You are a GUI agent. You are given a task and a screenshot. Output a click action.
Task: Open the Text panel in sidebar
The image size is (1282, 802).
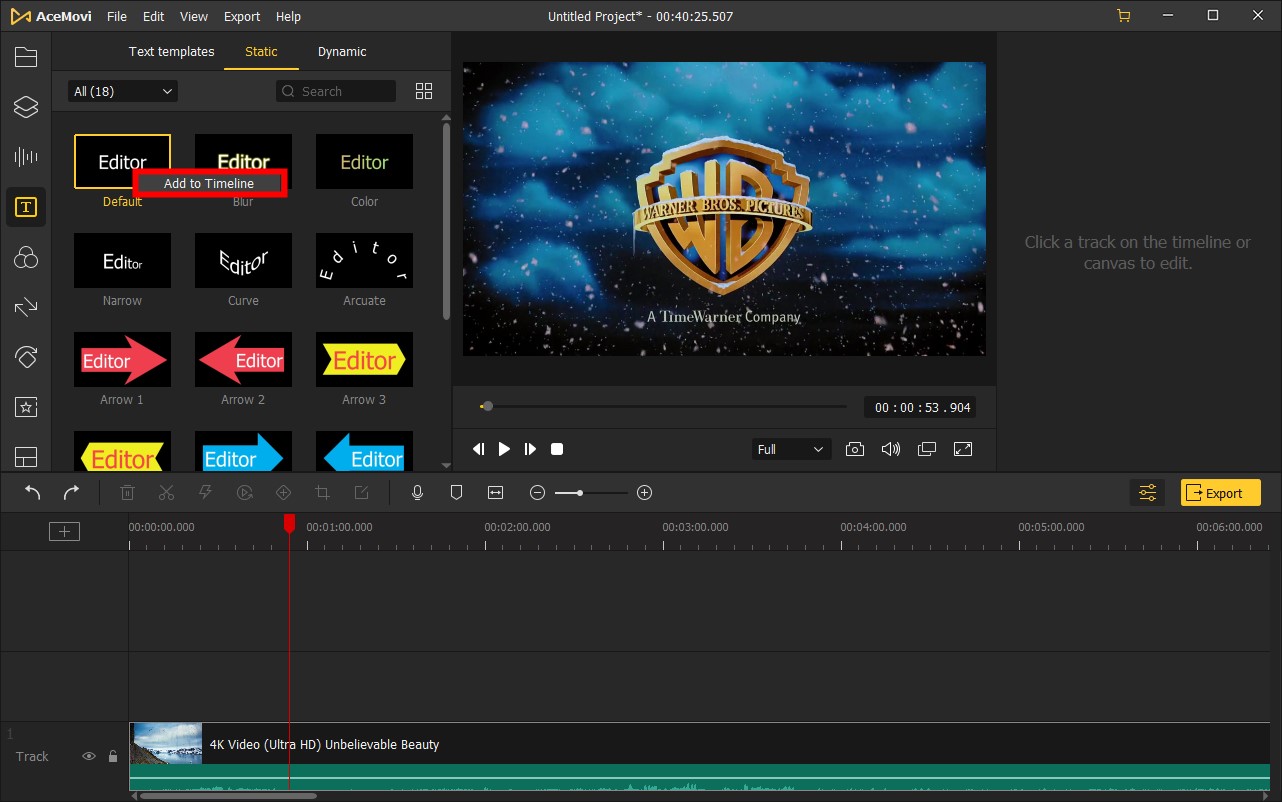(26, 207)
